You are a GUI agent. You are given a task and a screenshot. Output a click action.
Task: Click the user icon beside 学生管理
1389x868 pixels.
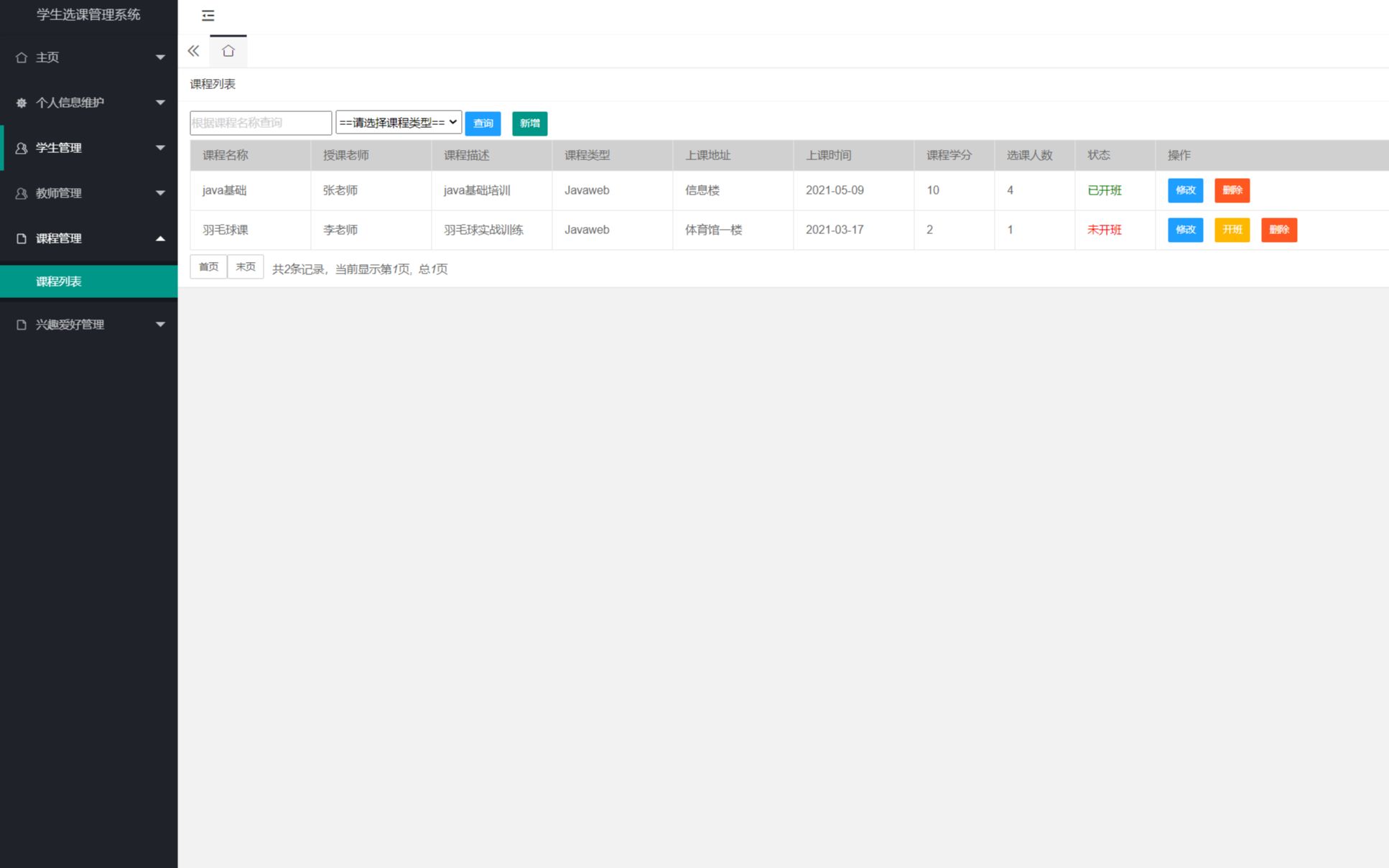pos(22,148)
